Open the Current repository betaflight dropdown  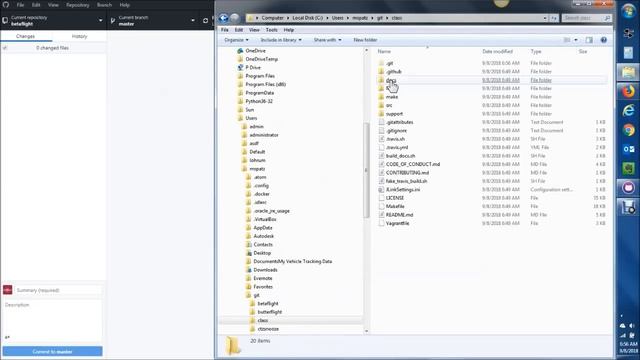click(x=53, y=20)
